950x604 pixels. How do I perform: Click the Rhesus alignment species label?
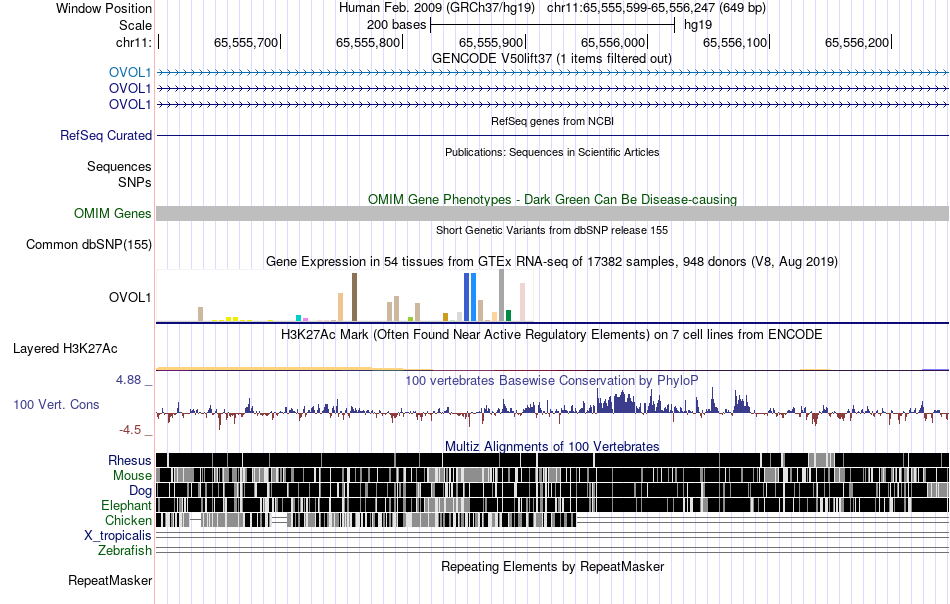point(130,461)
